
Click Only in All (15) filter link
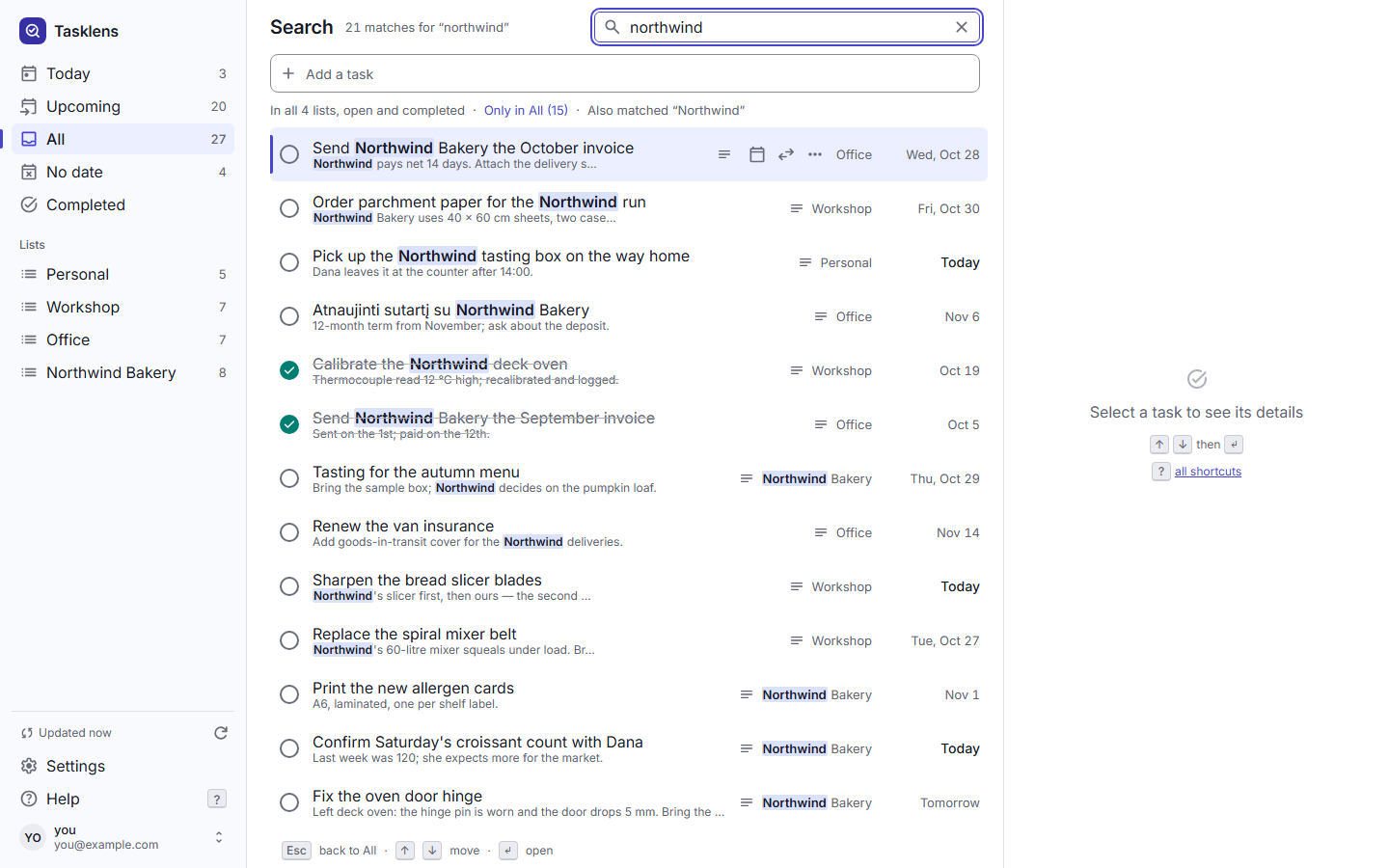click(x=526, y=110)
